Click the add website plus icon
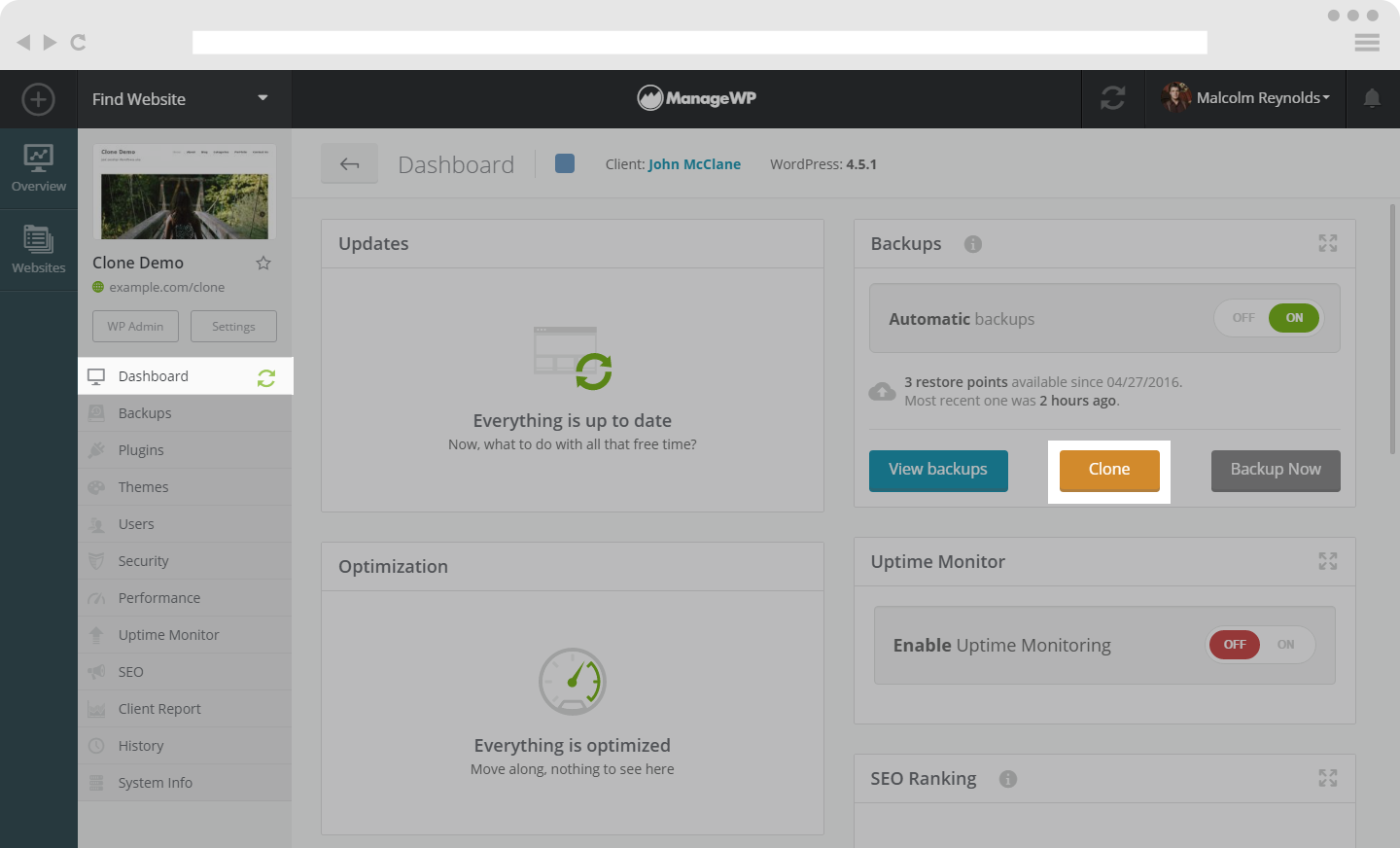Image resolution: width=1400 pixels, height=848 pixels. point(38,99)
